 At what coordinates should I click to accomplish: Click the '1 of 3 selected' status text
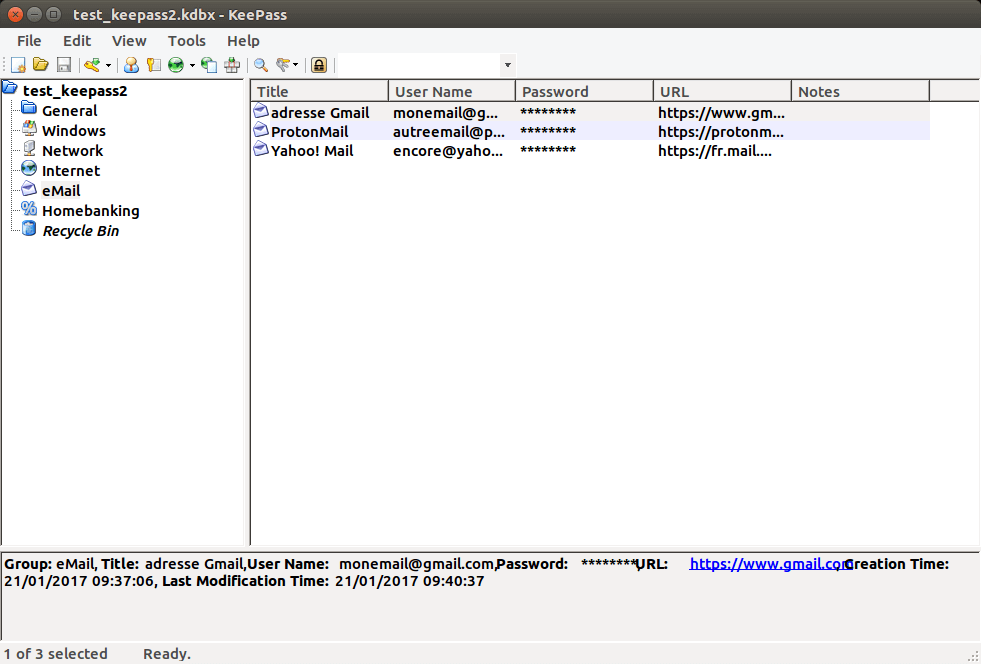(x=56, y=654)
